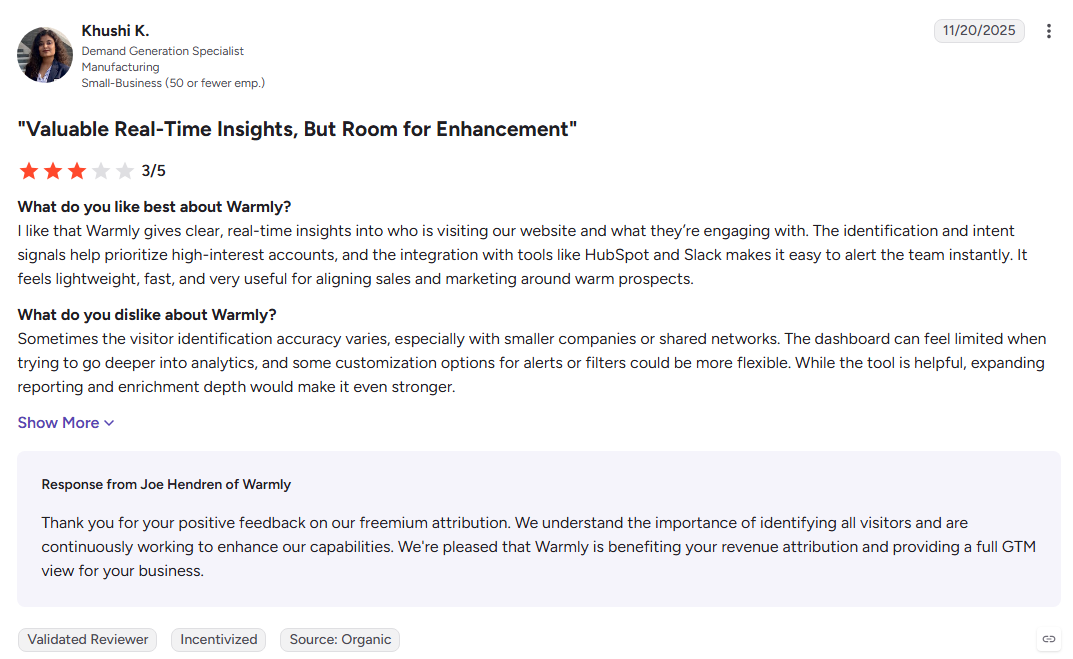Viewport: 1073px width, 659px height.
Task: Click the Incentivized tag
Action: [x=218, y=640]
